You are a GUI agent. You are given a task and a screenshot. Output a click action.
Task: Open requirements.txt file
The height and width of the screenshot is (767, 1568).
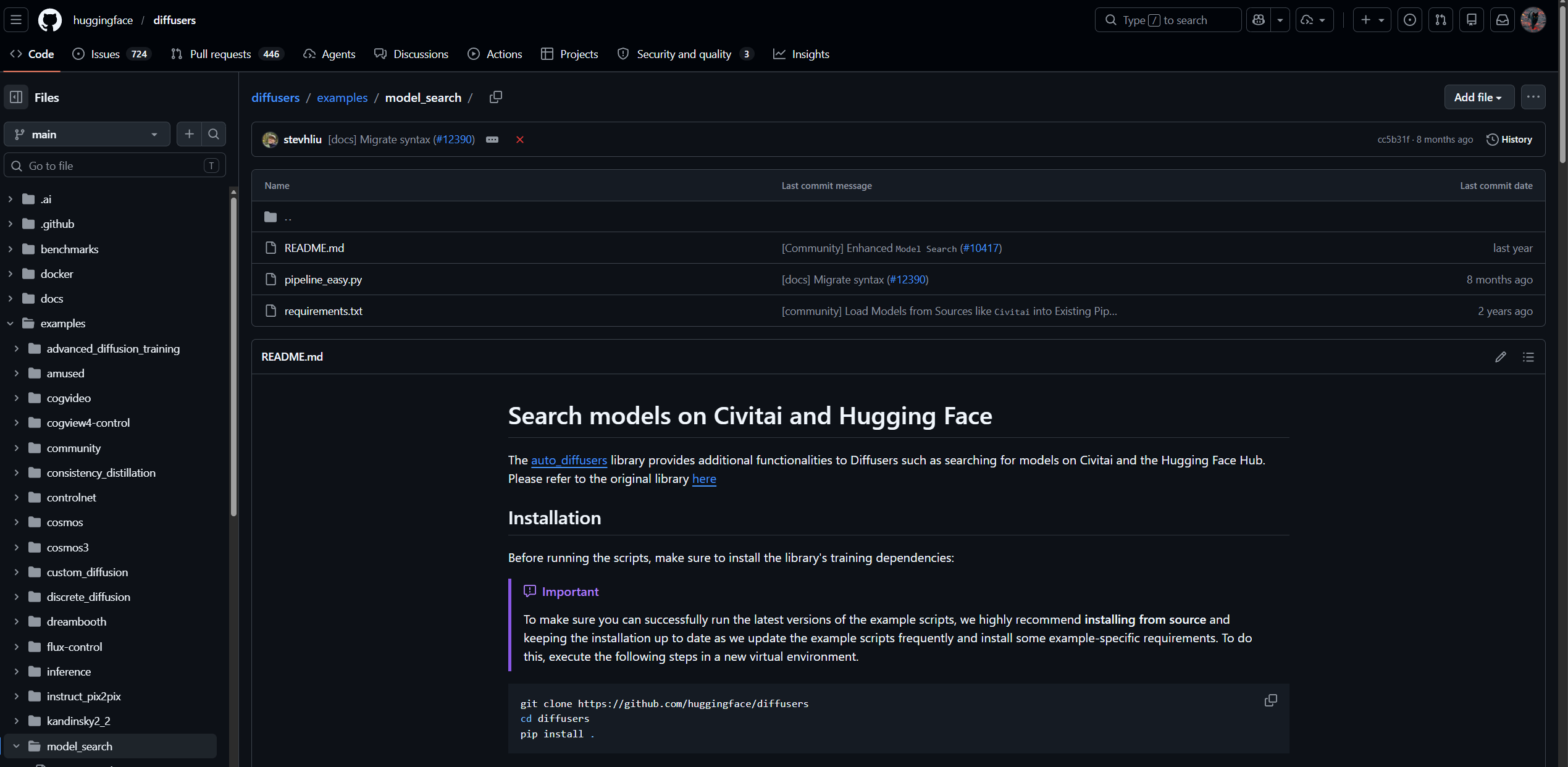(x=323, y=311)
